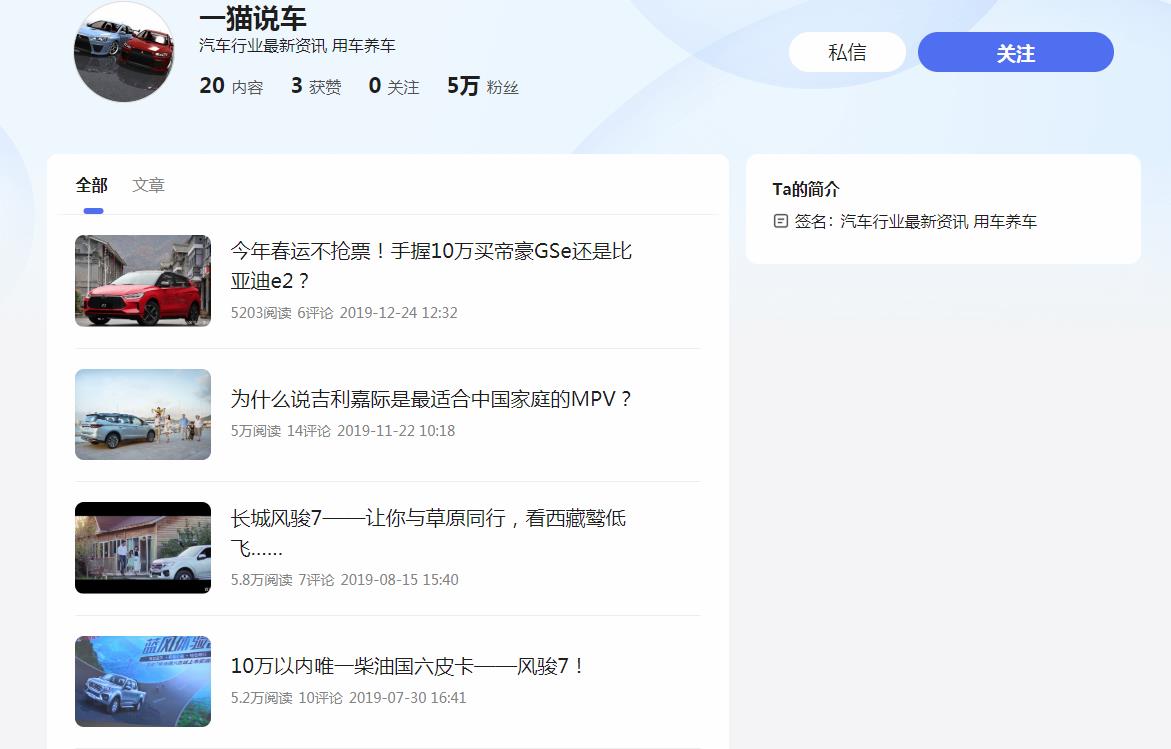Click the signature icon beside 签名

point(780,221)
